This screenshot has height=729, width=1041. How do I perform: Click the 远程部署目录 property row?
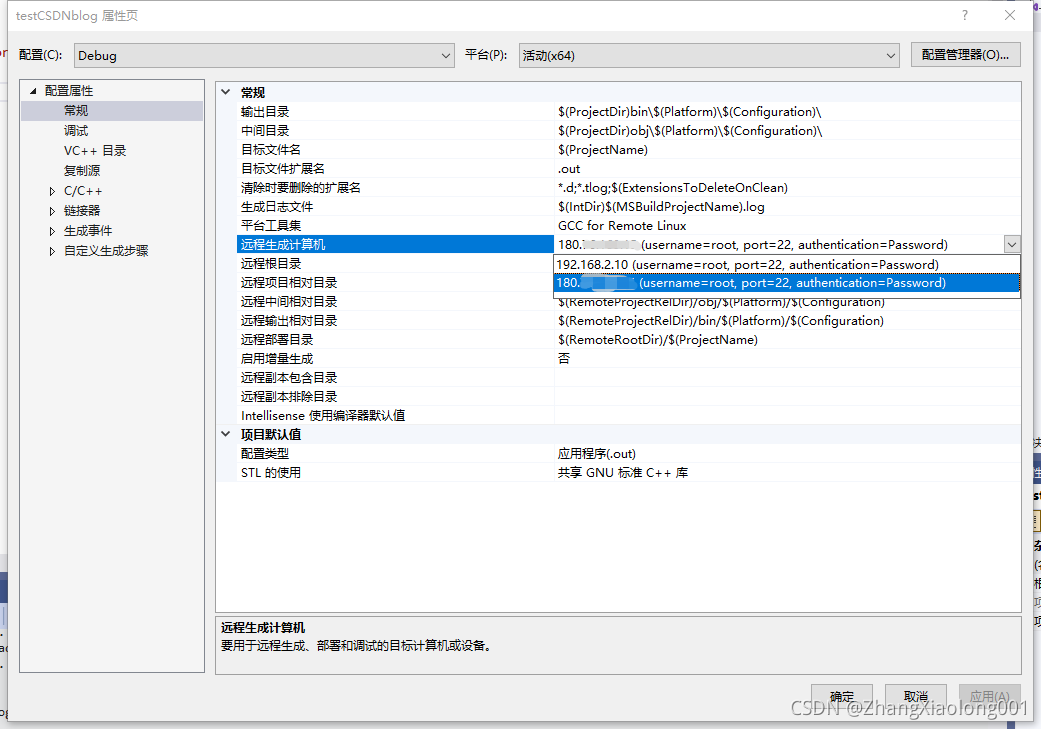point(629,340)
